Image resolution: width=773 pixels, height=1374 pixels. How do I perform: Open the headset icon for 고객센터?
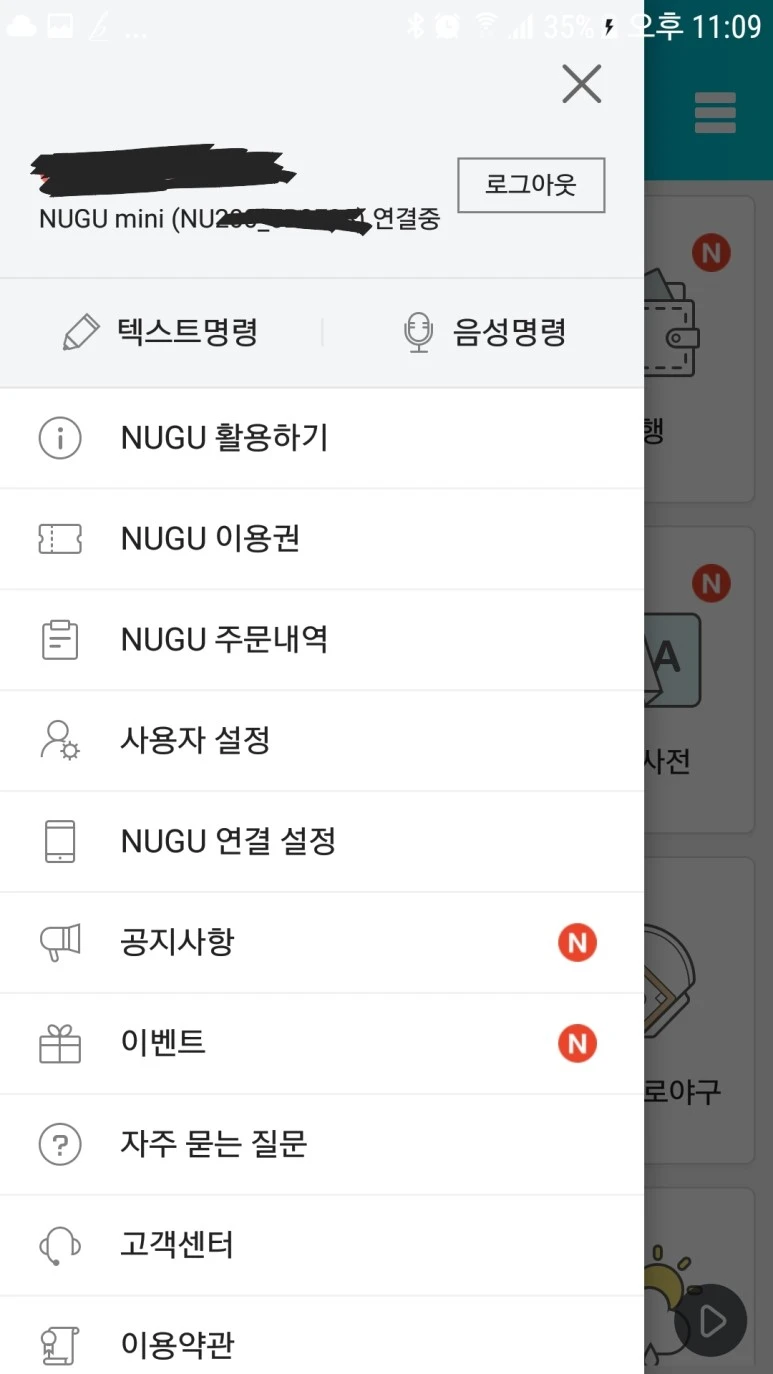pos(60,1246)
